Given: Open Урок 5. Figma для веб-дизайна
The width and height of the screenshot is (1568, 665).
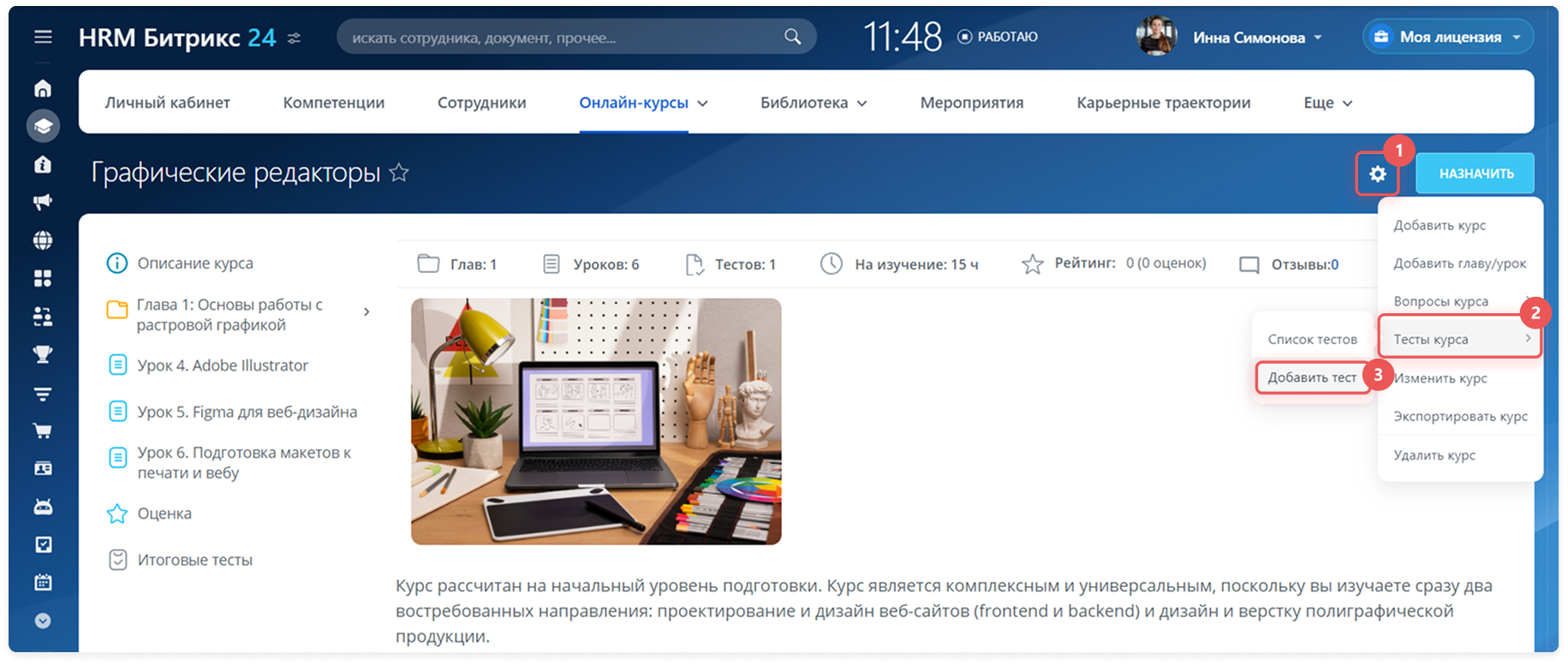Looking at the screenshot, I should (247, 412).
